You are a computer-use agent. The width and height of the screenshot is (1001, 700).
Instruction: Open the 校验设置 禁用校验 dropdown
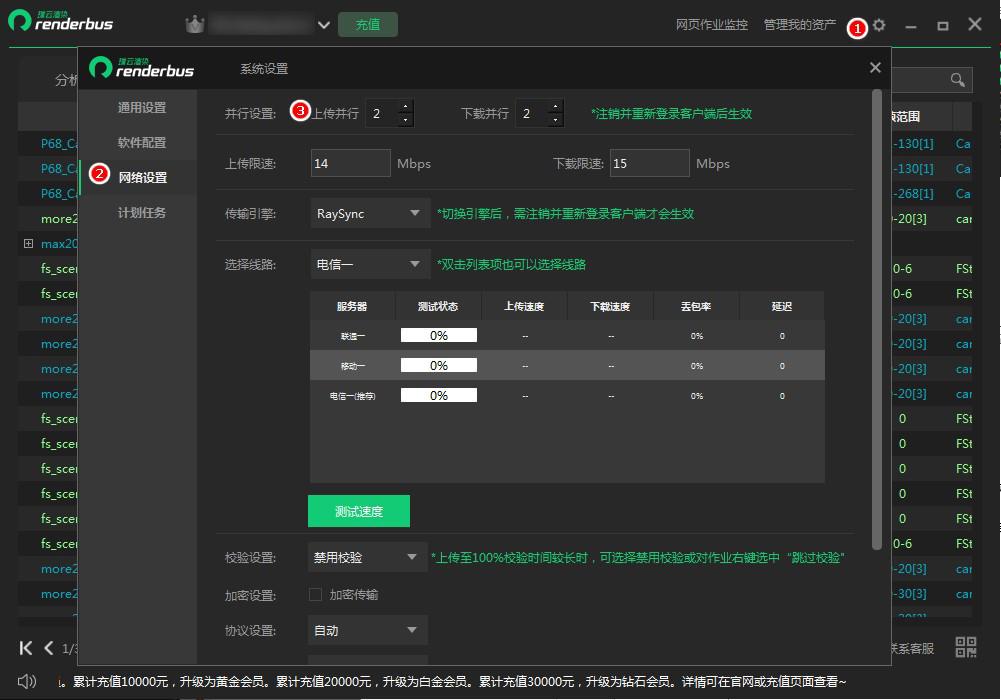point(367,558)
